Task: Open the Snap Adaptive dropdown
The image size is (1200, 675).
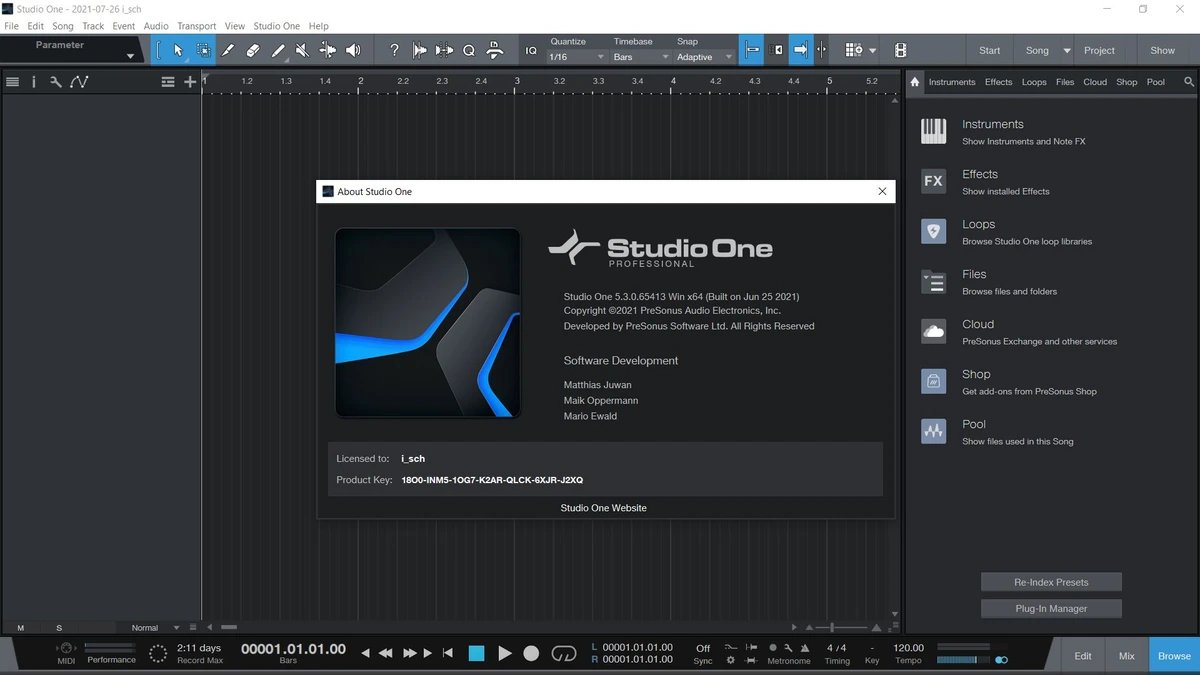Action: point(705,57)
